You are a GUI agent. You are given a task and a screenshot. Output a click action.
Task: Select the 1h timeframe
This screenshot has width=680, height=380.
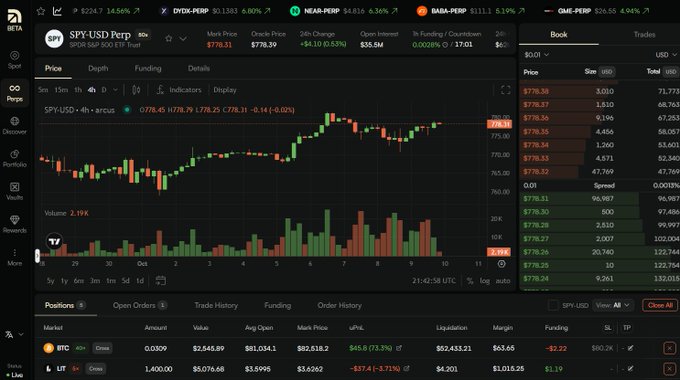(x=78, y=90)
